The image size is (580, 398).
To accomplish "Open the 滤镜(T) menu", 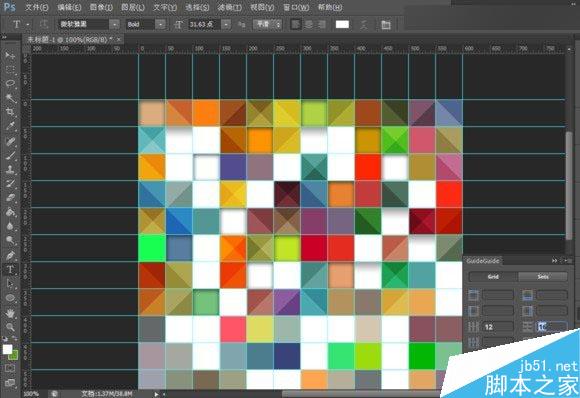I will point(229,7).
